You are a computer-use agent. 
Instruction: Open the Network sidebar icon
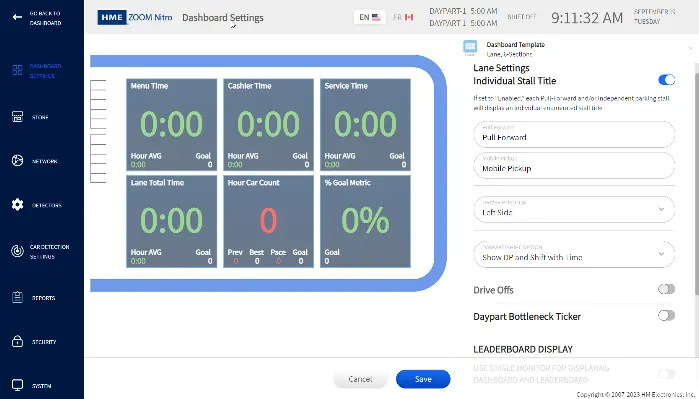[17, 160]
